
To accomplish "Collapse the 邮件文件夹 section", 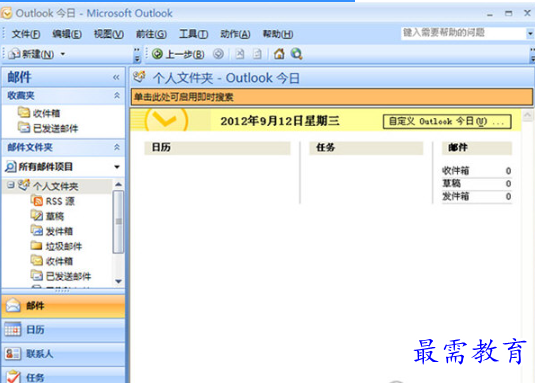I will (117, 147).
